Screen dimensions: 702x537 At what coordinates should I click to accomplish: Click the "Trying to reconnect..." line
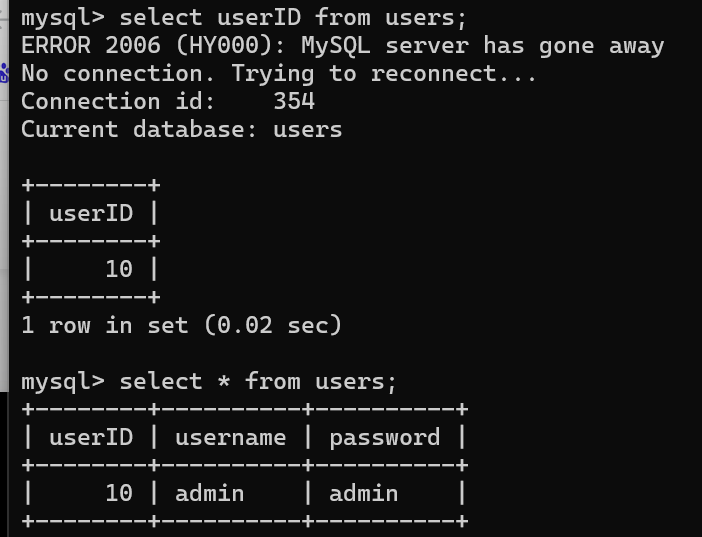(384, 74)
